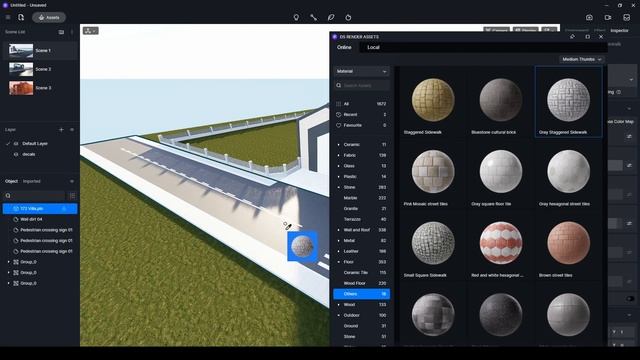Select the hand tool in top toolbar
The width and height of the screenshot is (640, 360).
click(x=348, y=18)
